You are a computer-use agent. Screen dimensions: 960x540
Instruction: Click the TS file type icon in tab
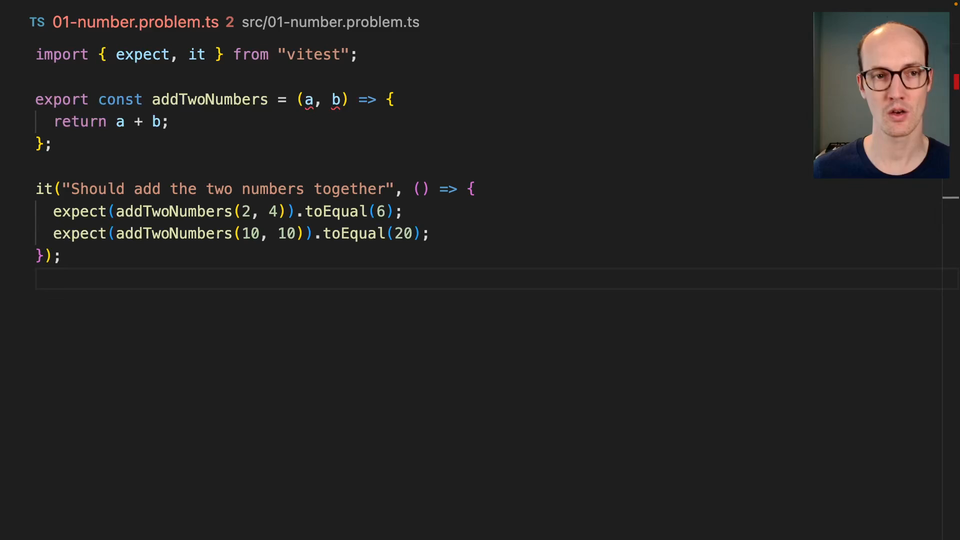pyautogui.click(x=37, y=23)
